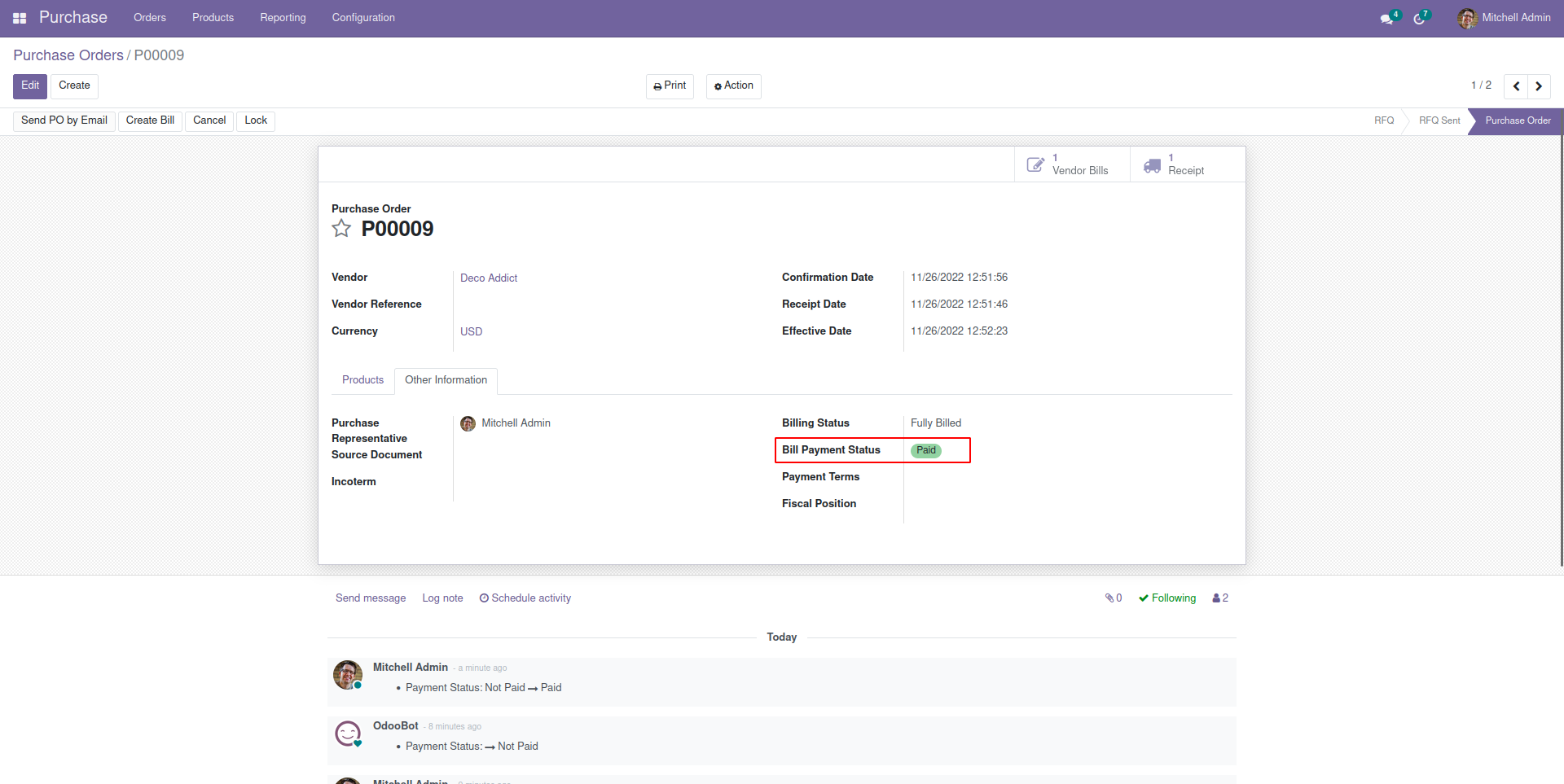Click the USD currency value
The width and height of the screenshot is (1564, 784).
pos(471,332)
